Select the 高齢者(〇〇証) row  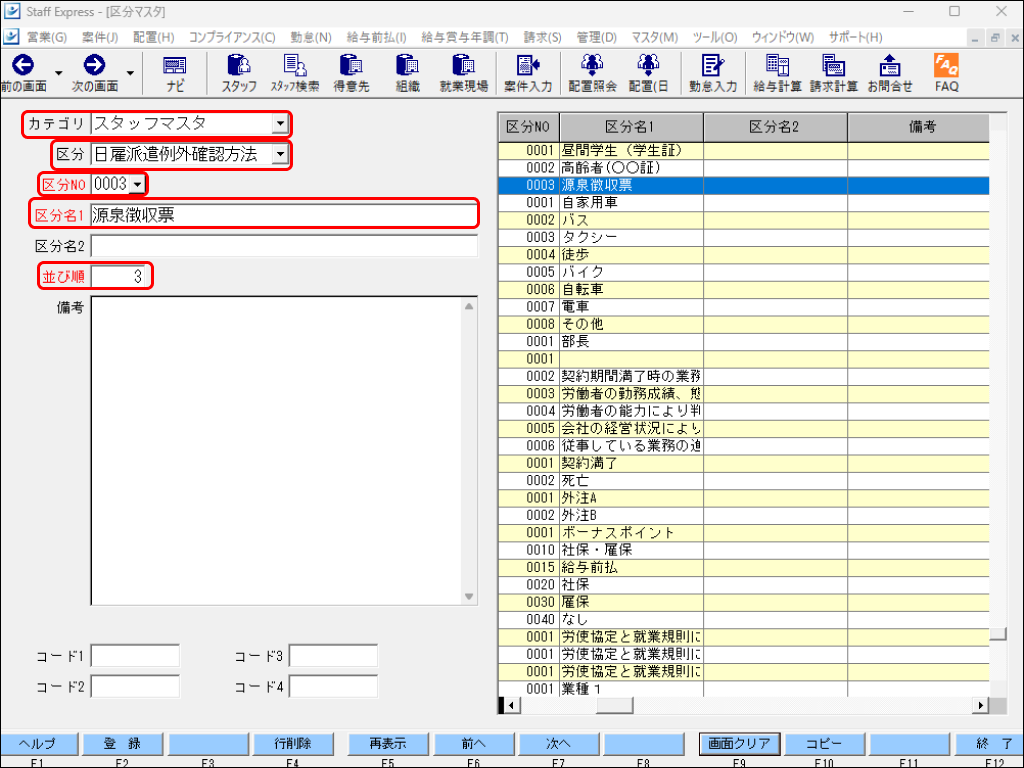pos(743,168)
